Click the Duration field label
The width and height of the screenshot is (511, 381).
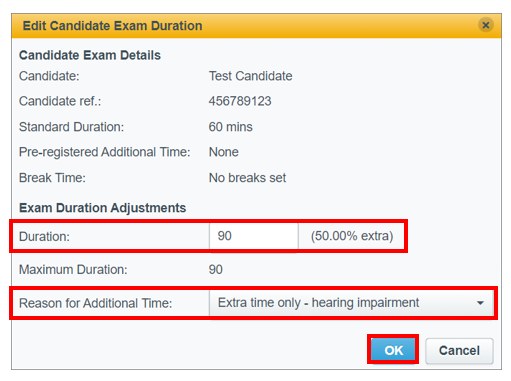pyautogui.click(x=44, y=236)
